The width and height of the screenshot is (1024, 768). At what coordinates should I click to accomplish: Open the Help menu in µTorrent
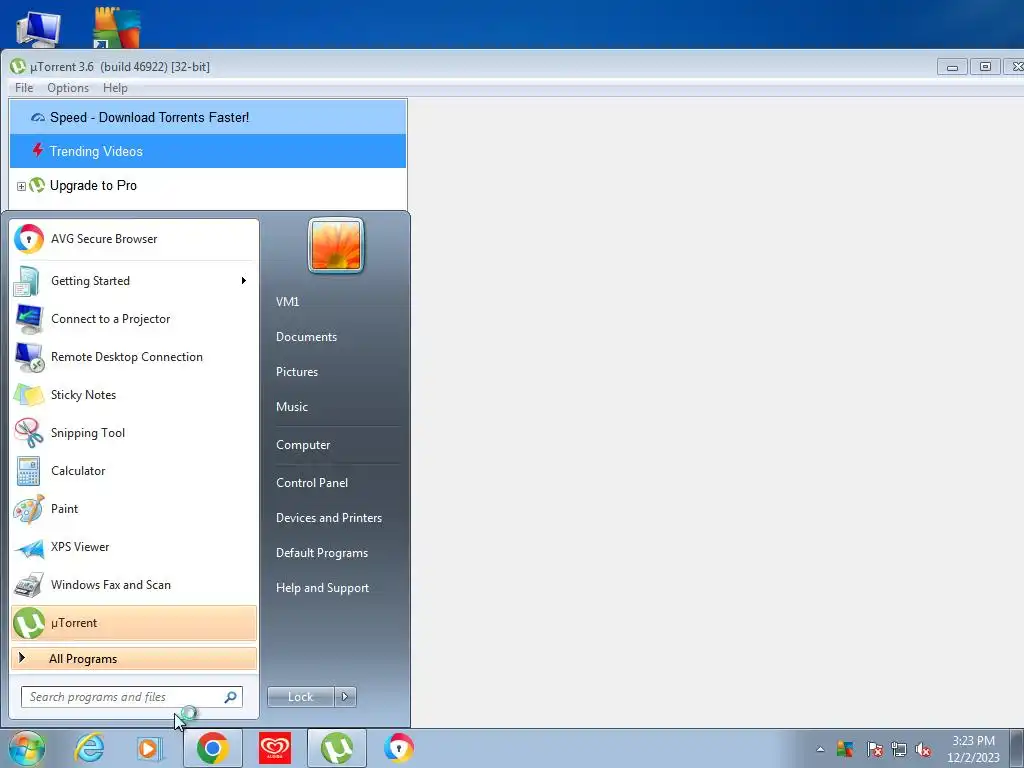point(116,88)
